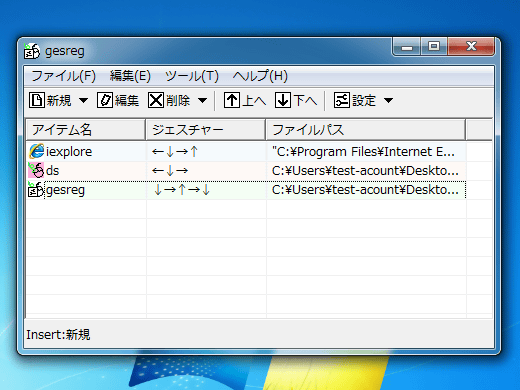This screenshot has height=390, width=520.
Task: Select the ds row mouse icon
Action: coord(36,170)
